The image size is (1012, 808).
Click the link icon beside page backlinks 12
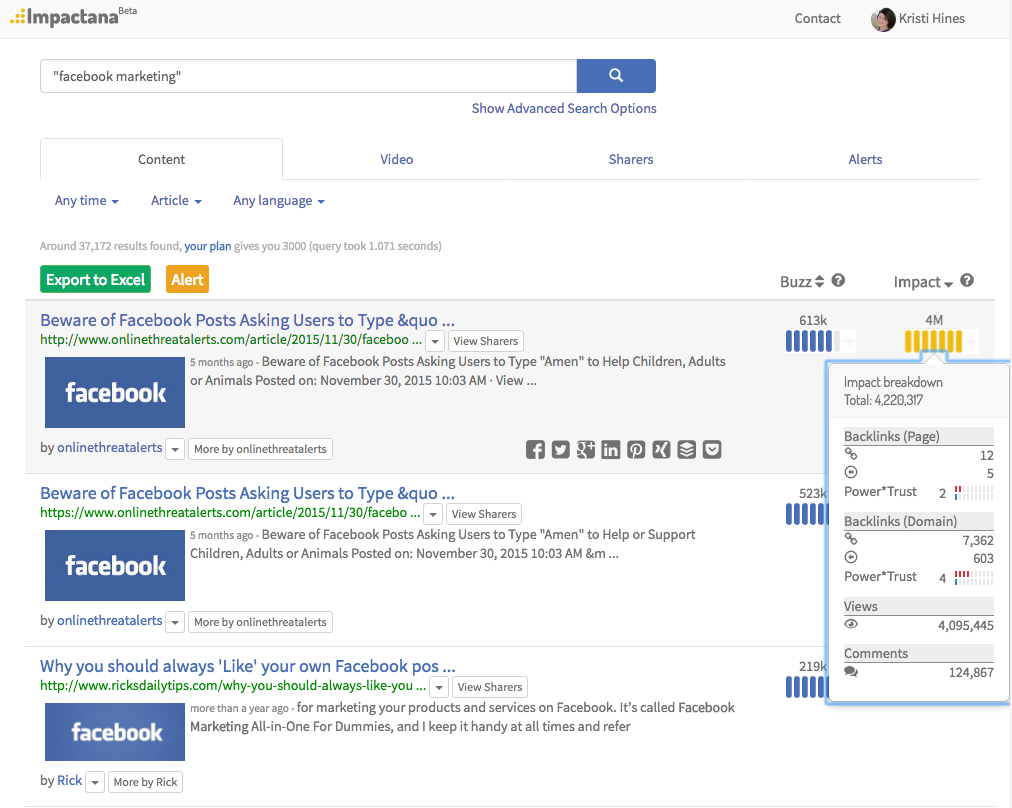click(851, 454)
